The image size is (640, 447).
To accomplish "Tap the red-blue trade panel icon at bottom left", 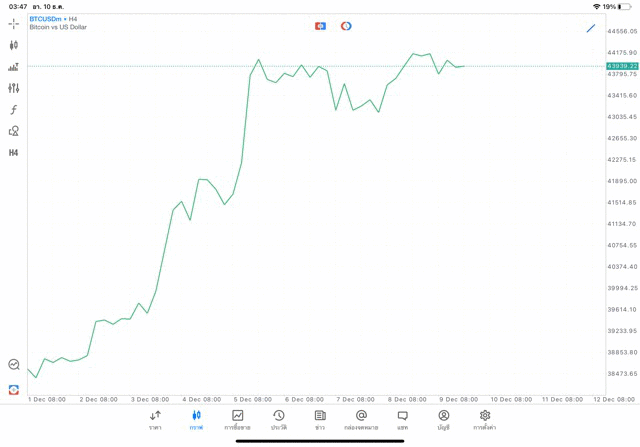I will [x=14, y=389].
